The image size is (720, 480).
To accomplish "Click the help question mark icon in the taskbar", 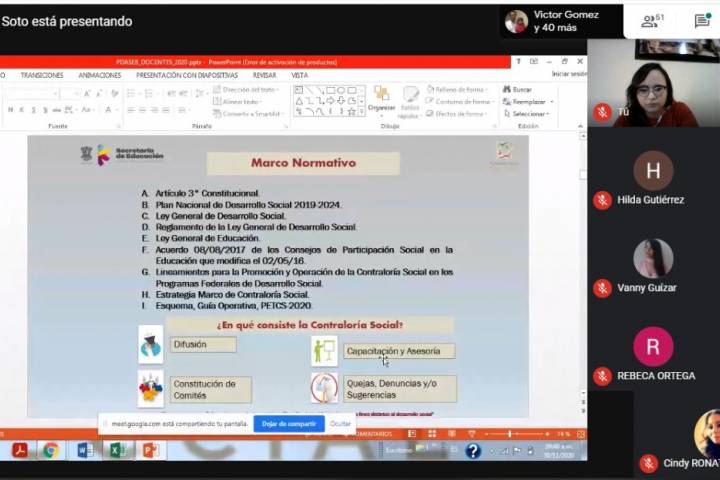I will [473, 450].
